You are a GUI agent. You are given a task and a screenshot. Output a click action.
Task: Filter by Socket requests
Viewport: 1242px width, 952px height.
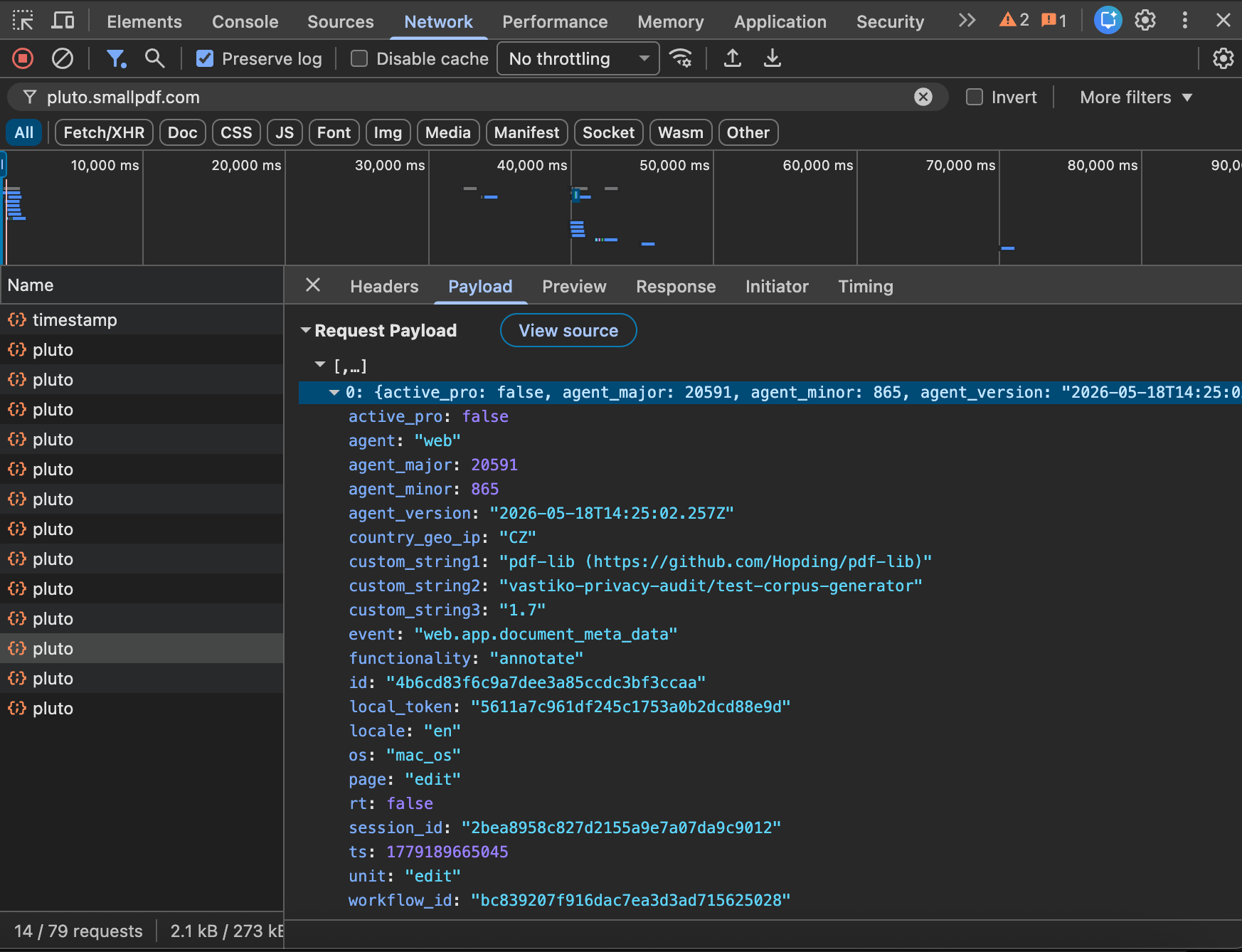[x=608, y=132]
